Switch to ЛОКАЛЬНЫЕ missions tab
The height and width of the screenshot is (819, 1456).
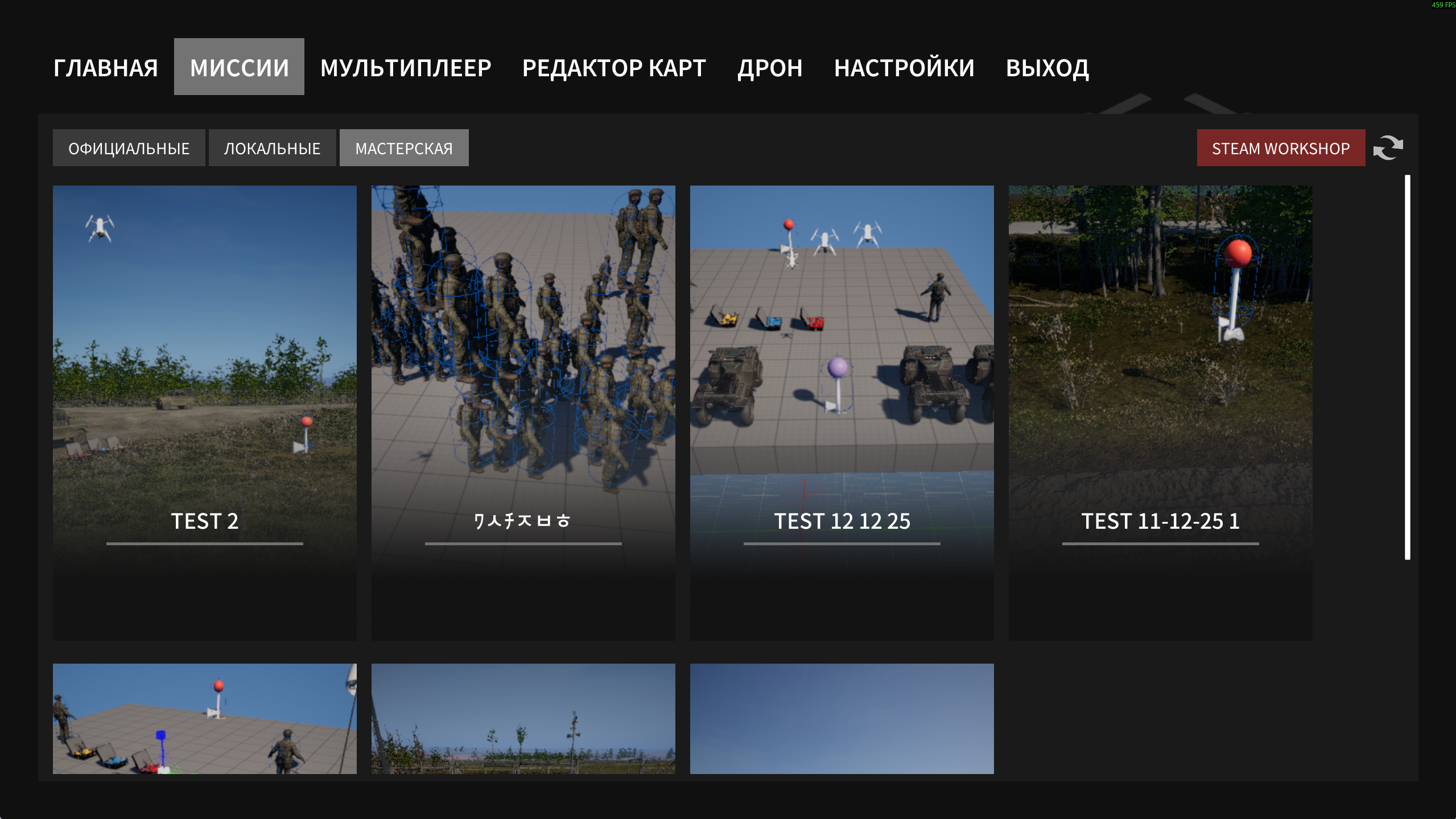[x=272, y=148]
